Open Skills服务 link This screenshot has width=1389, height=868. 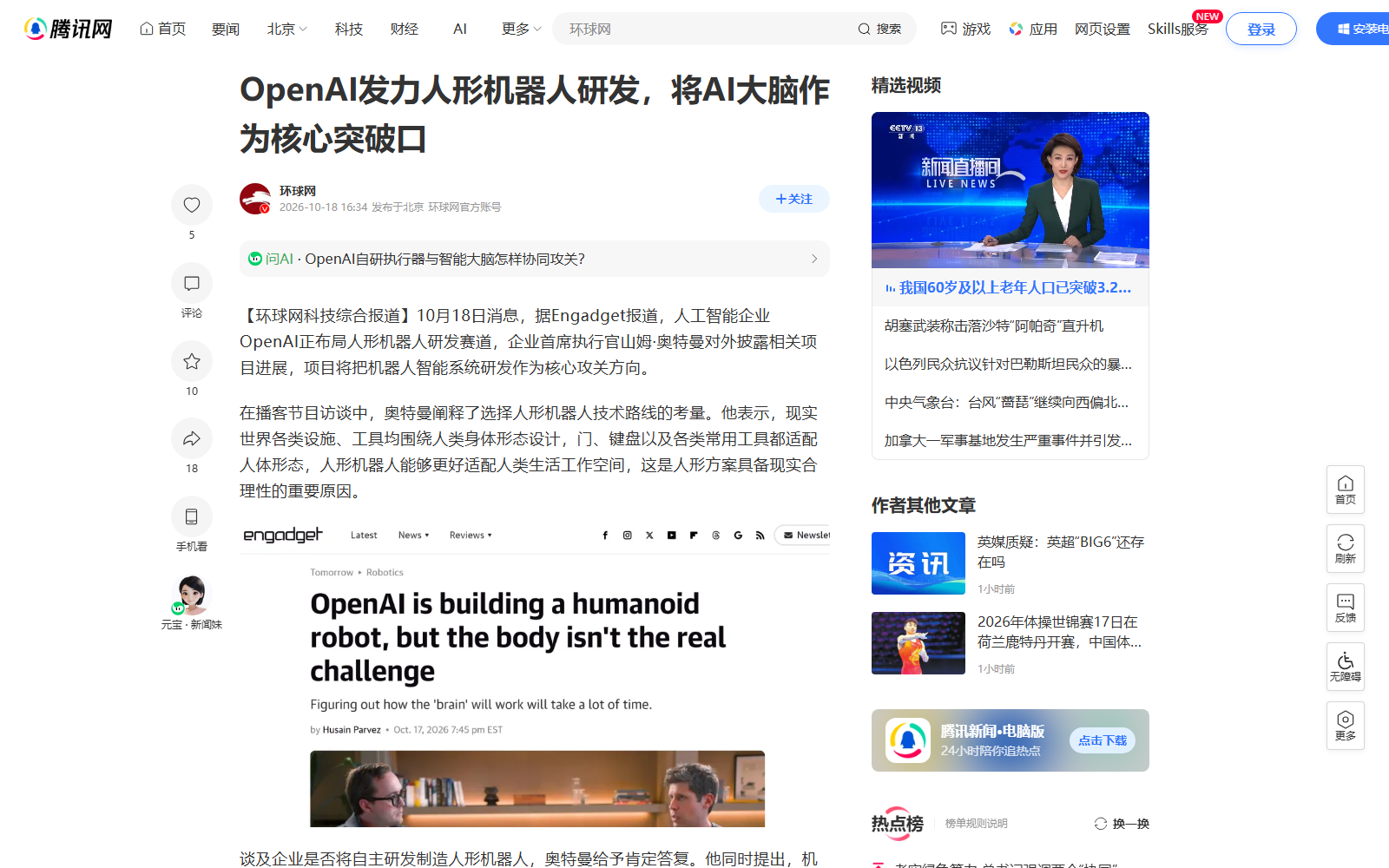(1178, 29)
